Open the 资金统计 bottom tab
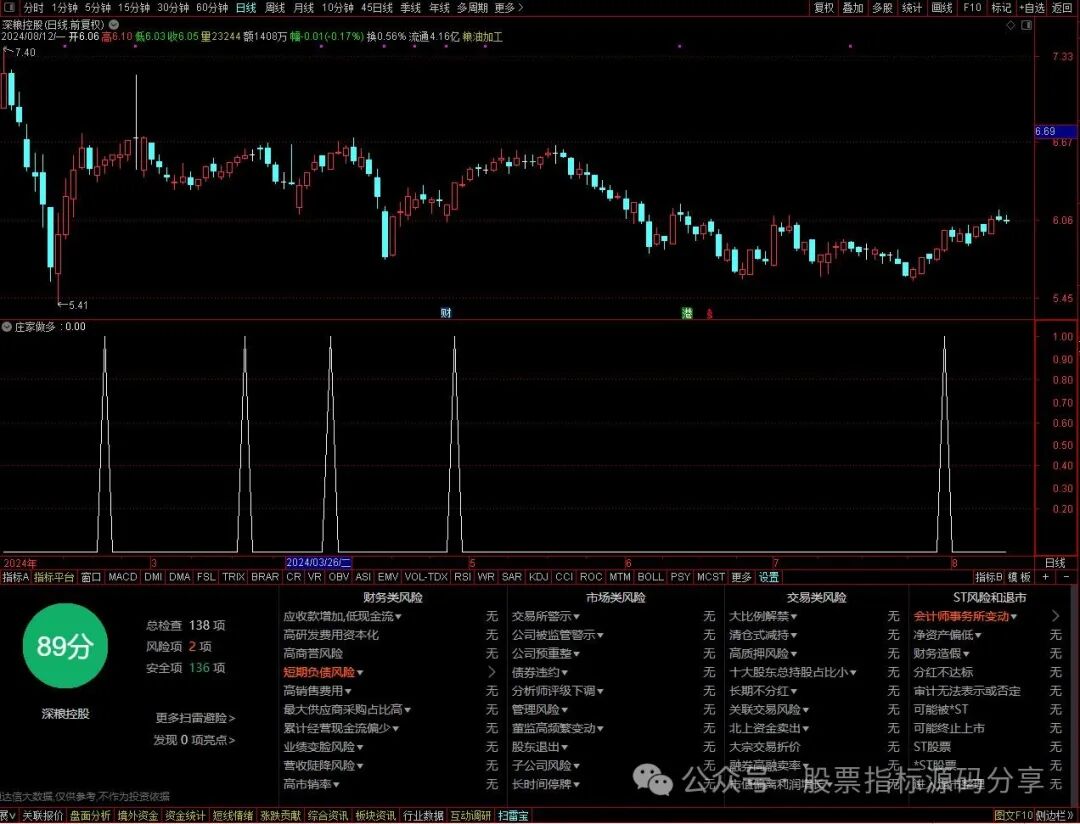 tap(185, 816)
